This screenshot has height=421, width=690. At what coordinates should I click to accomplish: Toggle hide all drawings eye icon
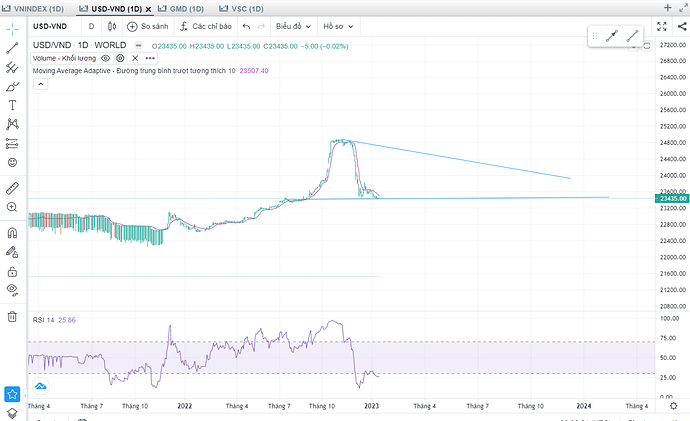pos(13,290)
